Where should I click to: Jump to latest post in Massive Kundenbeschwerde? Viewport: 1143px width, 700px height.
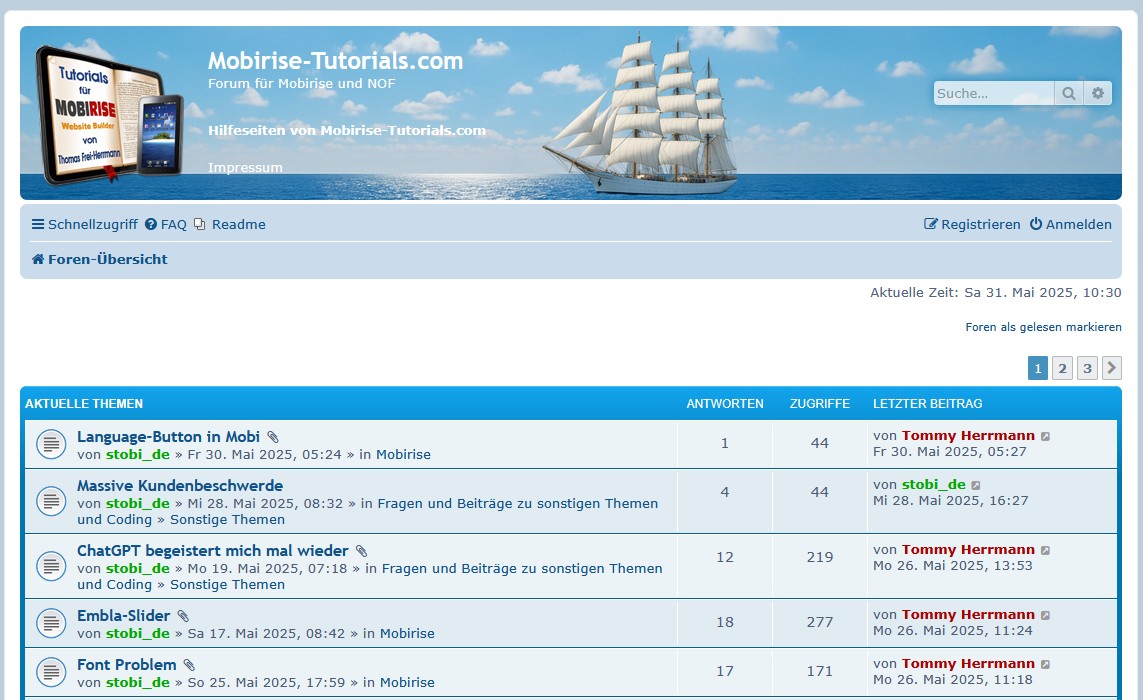[976, 486]
